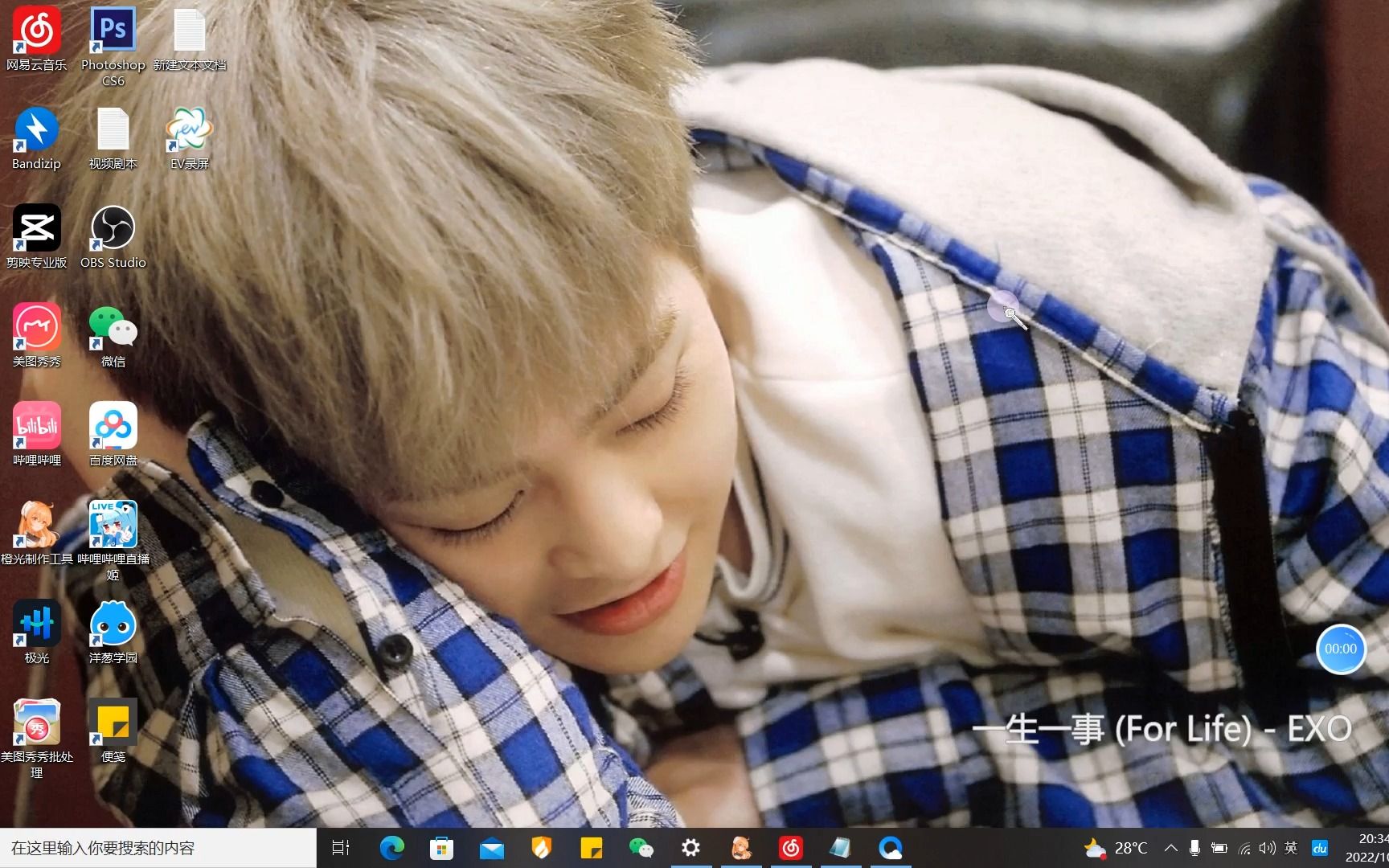Viewport: 1389px width, 868px height.
Task: Open the 百度网盘 desktop shortcut
Action: tap(113, 436)
